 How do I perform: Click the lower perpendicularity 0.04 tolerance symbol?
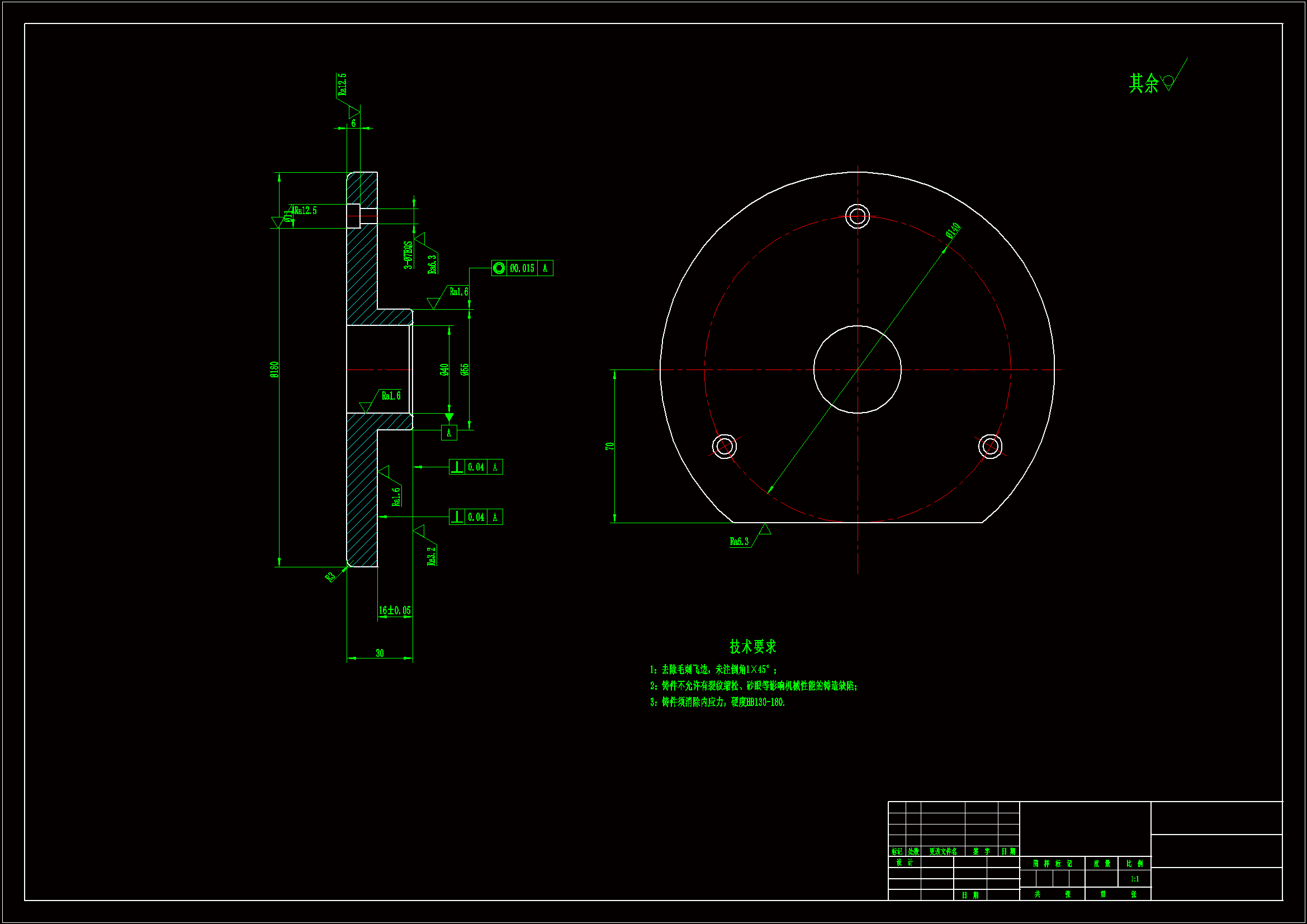tap(457, 518)
